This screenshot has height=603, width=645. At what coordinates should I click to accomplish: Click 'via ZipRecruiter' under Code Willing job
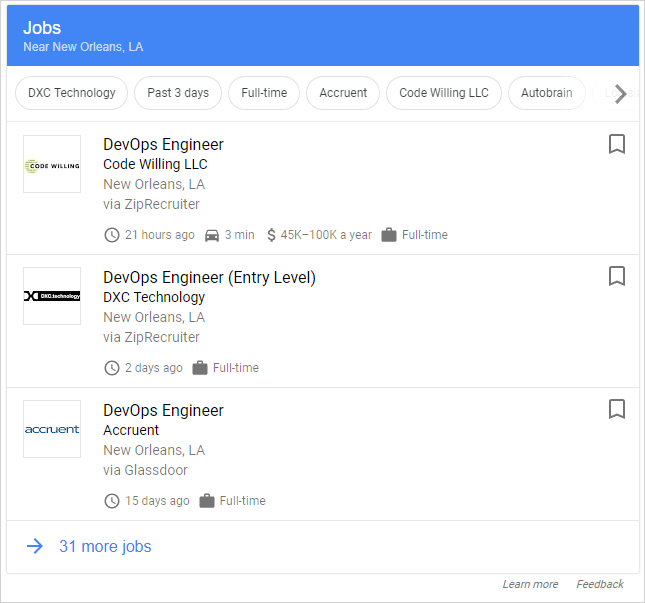coord(151,204)
